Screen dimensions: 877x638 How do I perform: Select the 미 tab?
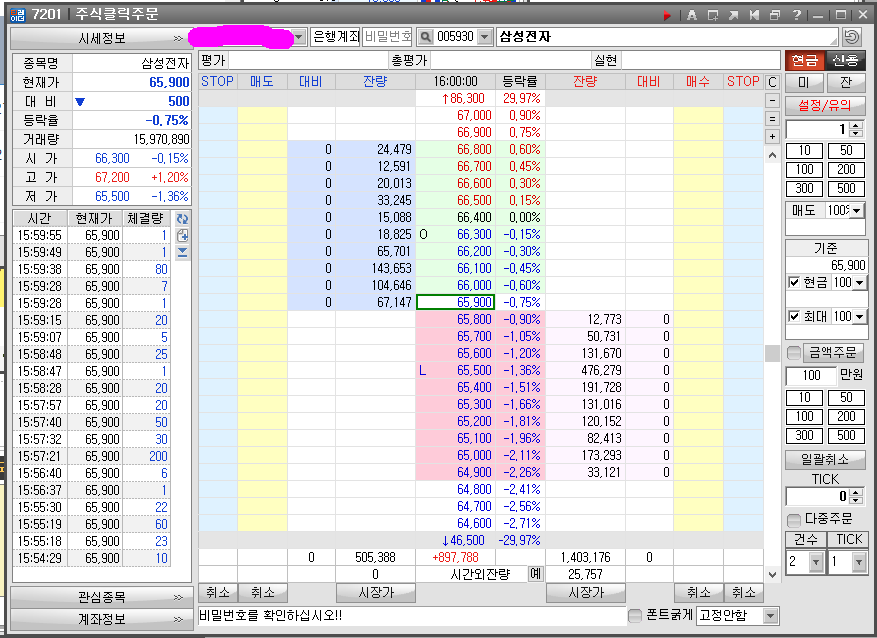click(804, 83)
